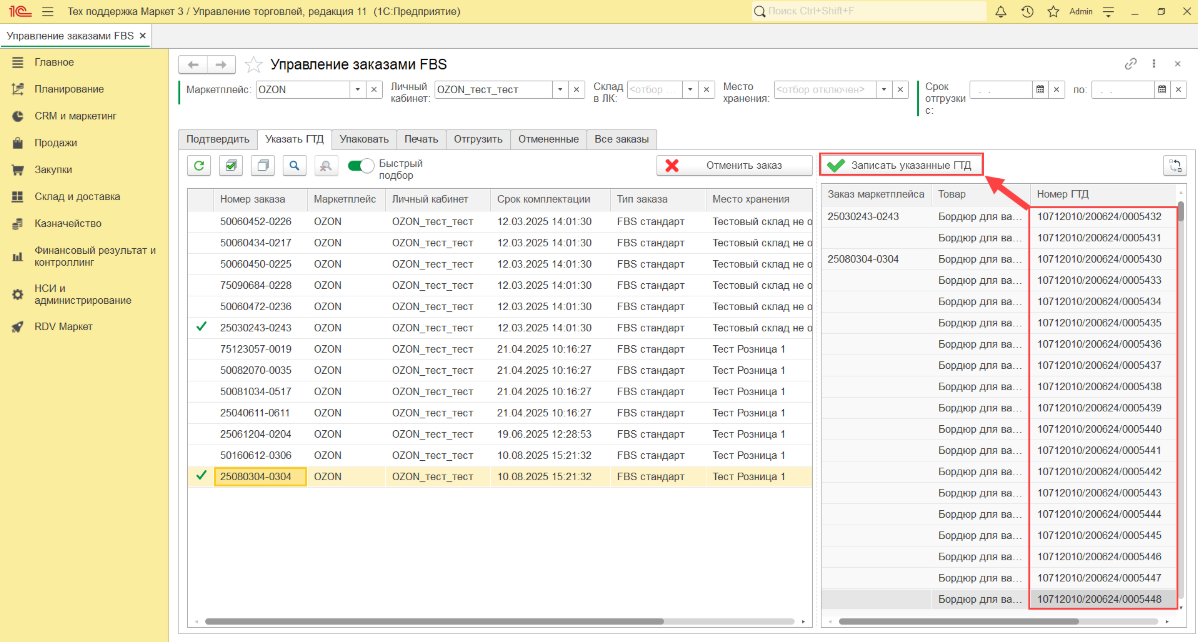Open CRM и маркетинг section in sidebar
The height and width of the screenshot is (642, 1198).
point(75,116)
